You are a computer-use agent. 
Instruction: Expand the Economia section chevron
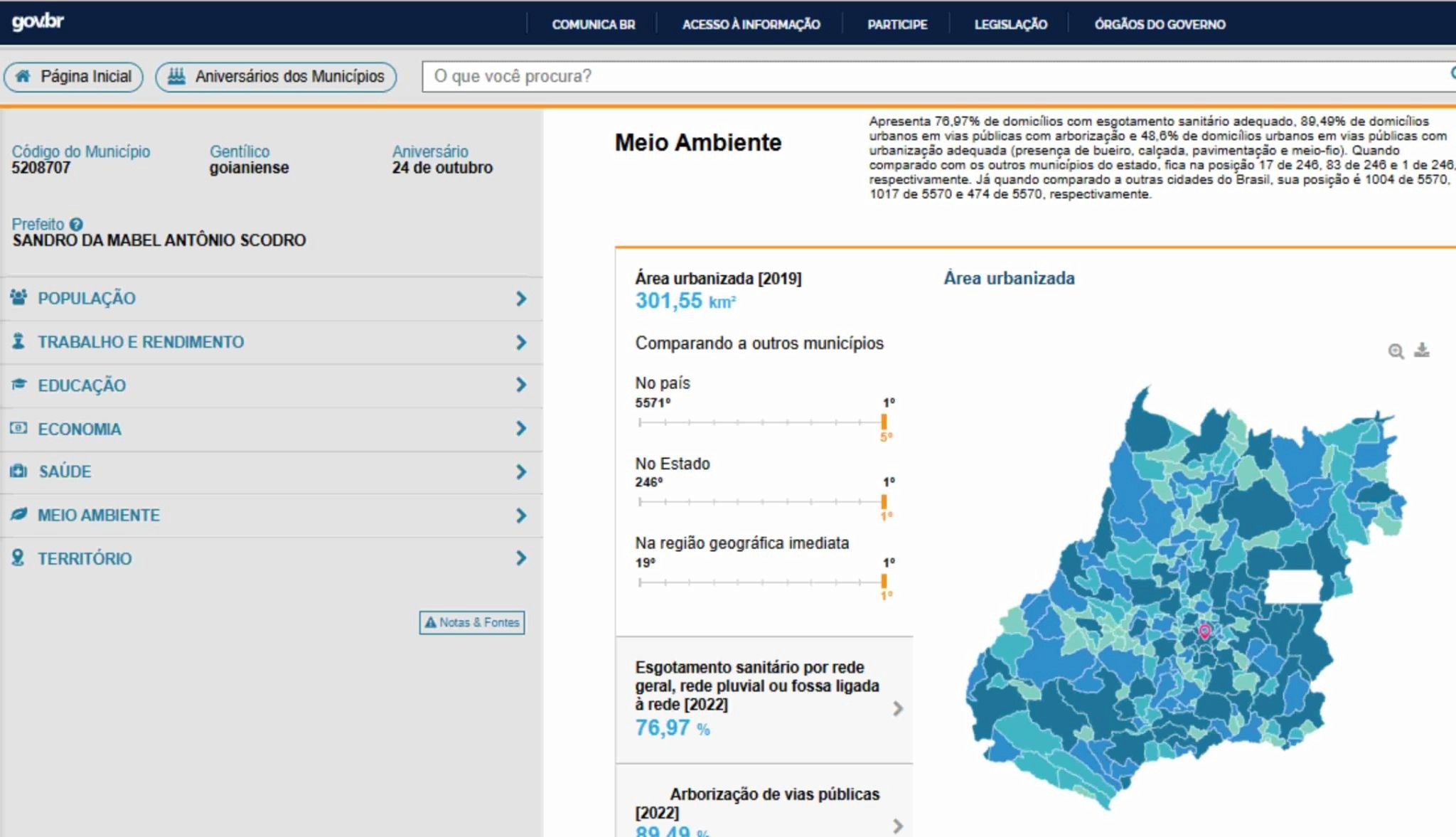521,428
